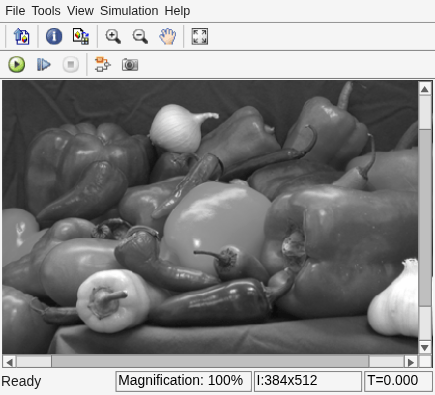The height and width of the screenshot is (395, 435).
Task: Select the Pan hand tool
Action: pos(167,36)
